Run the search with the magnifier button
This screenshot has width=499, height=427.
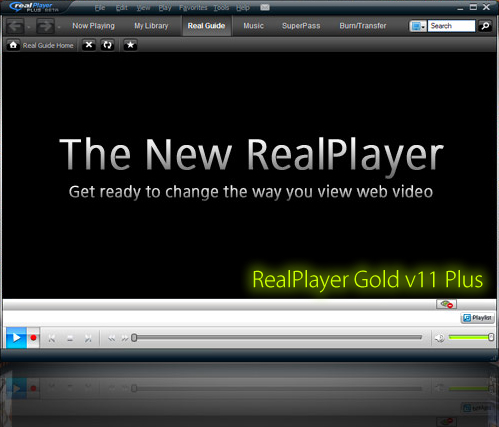[x=485, y=26]
